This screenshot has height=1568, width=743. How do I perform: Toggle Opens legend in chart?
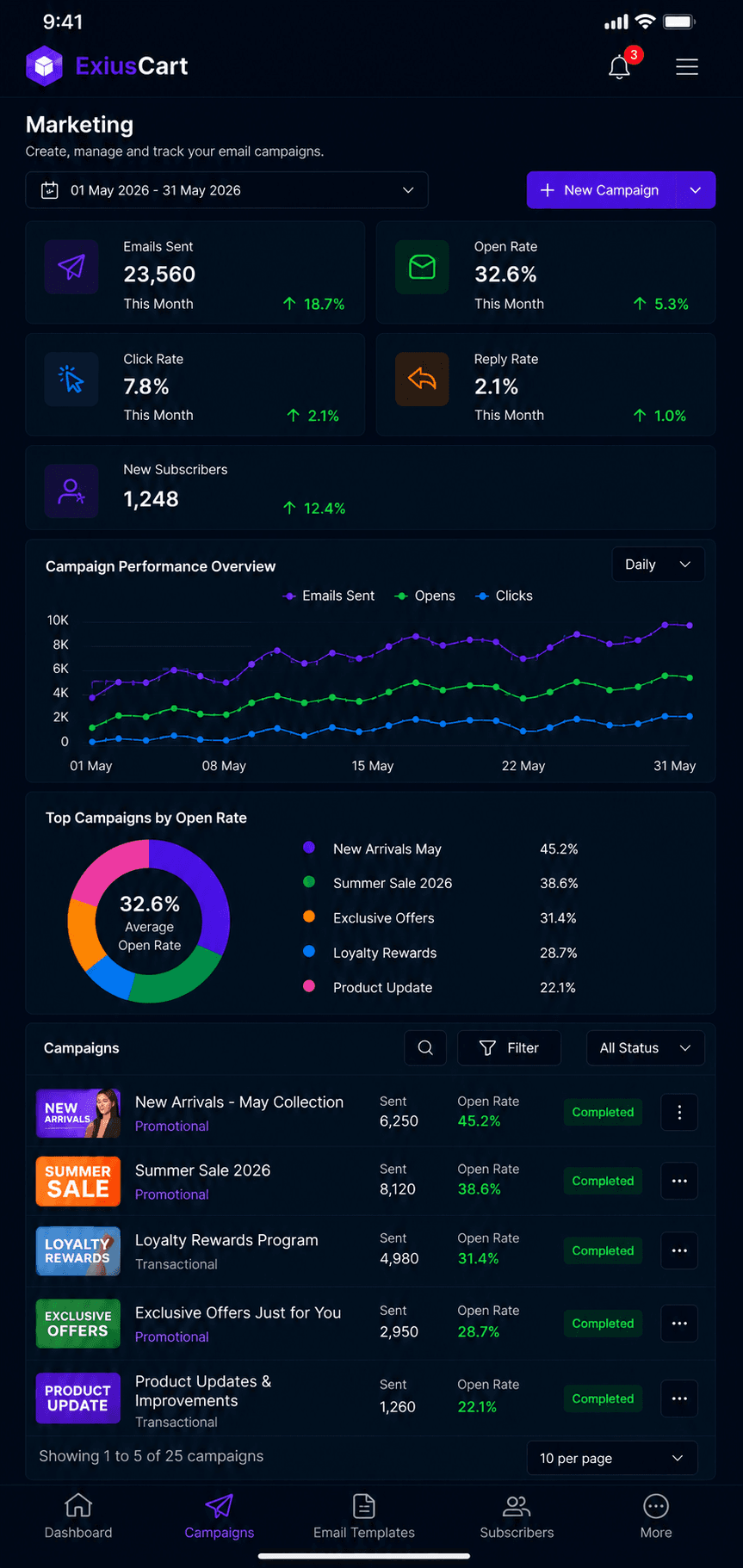coord(424,596)
